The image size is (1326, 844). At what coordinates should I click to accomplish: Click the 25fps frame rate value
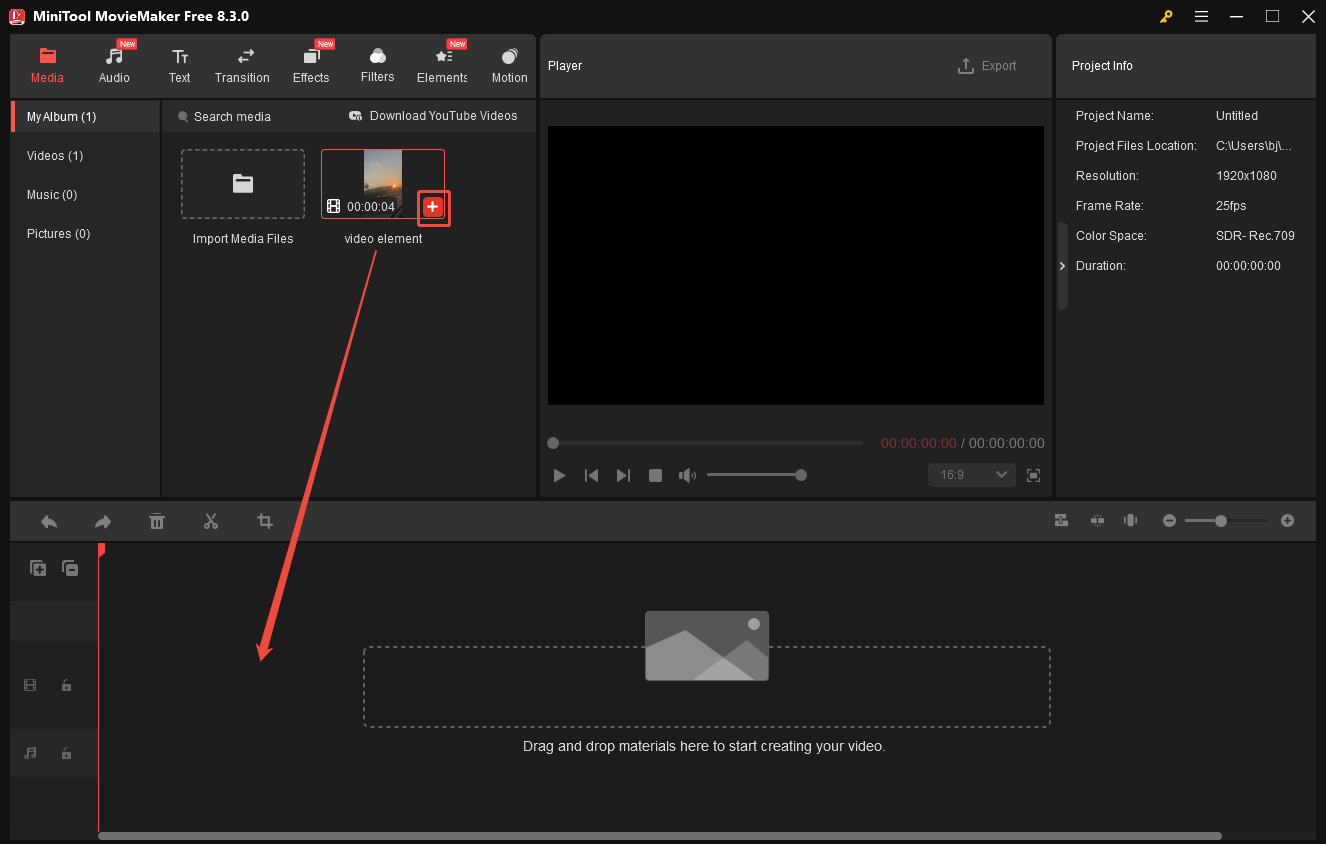click(x=1231, y=206)
